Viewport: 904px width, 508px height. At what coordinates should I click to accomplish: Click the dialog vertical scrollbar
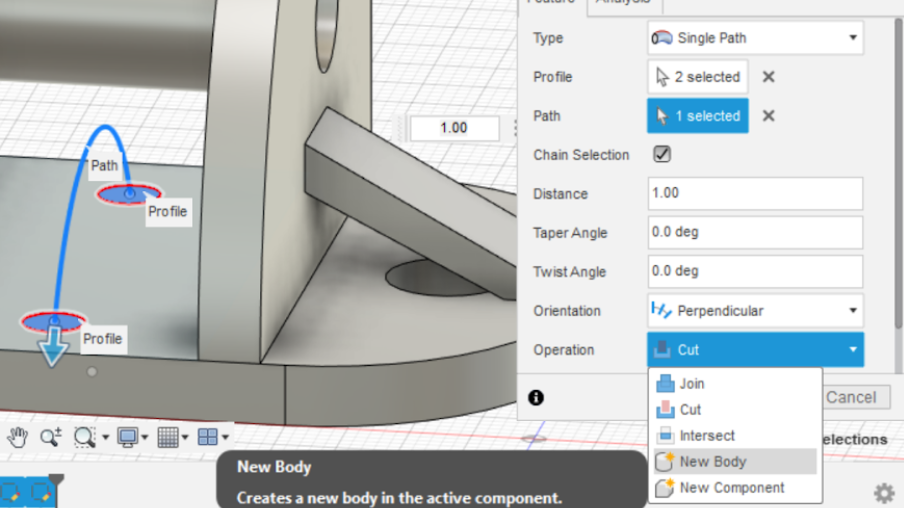(x=898, y=173)
